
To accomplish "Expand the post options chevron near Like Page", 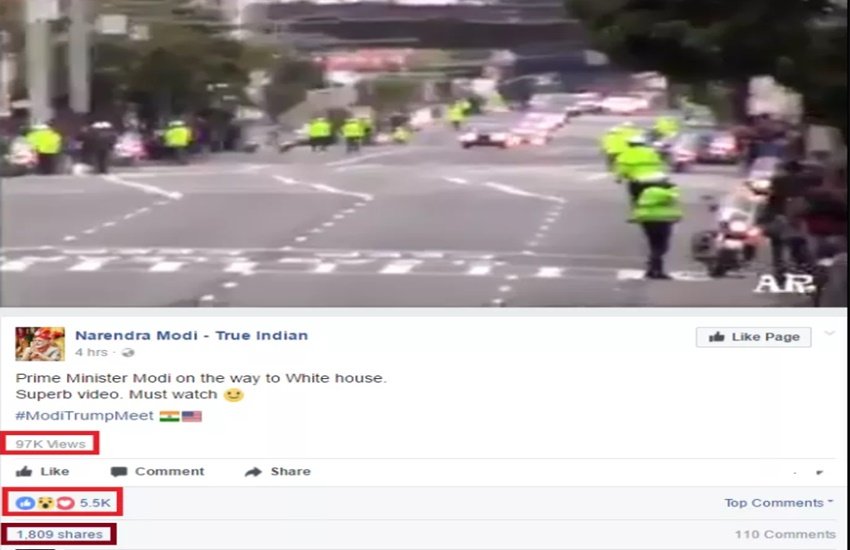I will (x=829, y=333).
